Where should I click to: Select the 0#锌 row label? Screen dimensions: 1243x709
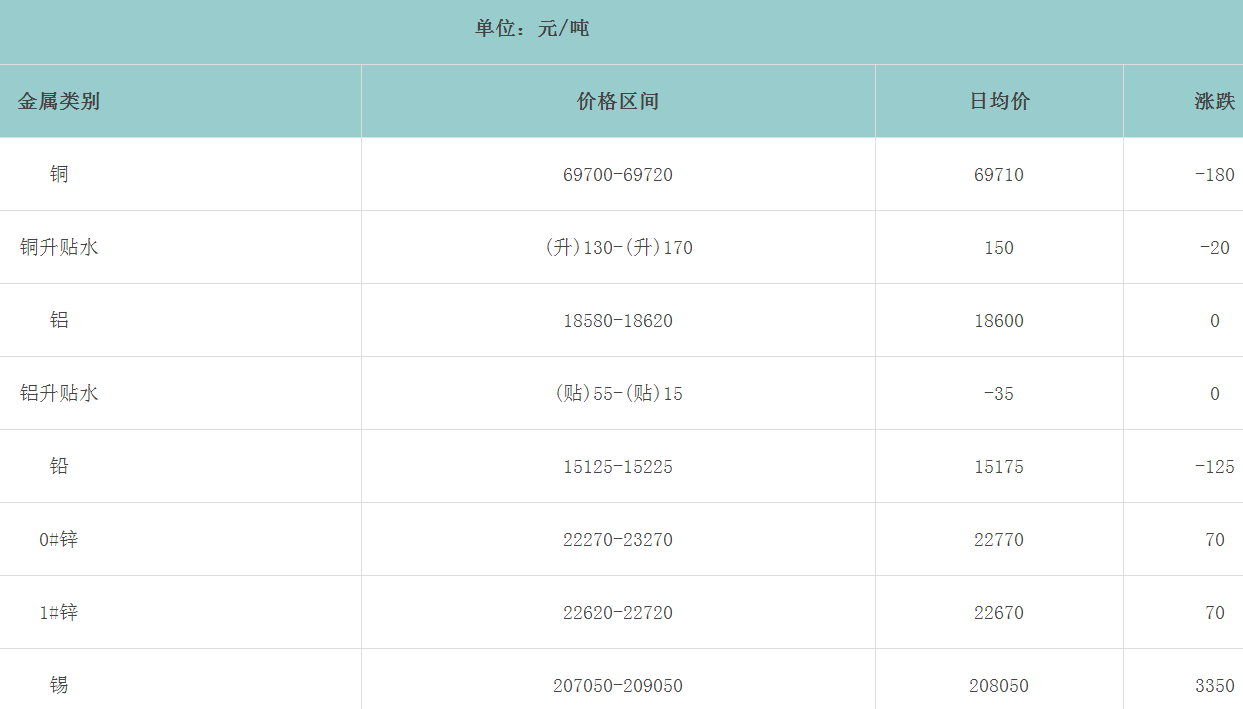(59, 539)
